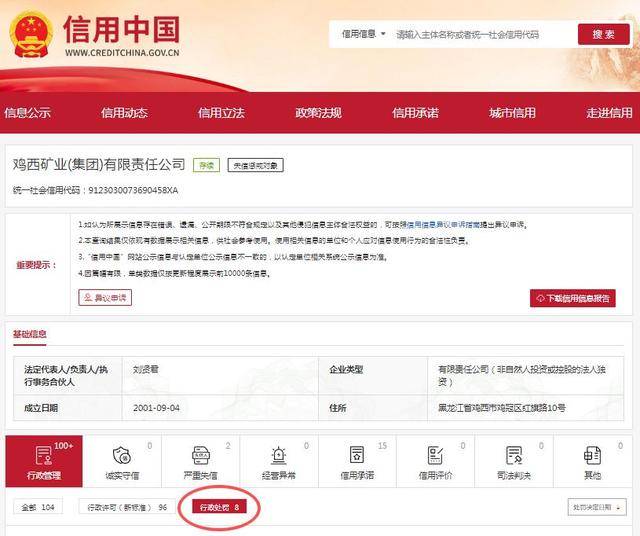Click the establishment date 2001-09-04
The image size is (640, 536).
pos(156,407)
